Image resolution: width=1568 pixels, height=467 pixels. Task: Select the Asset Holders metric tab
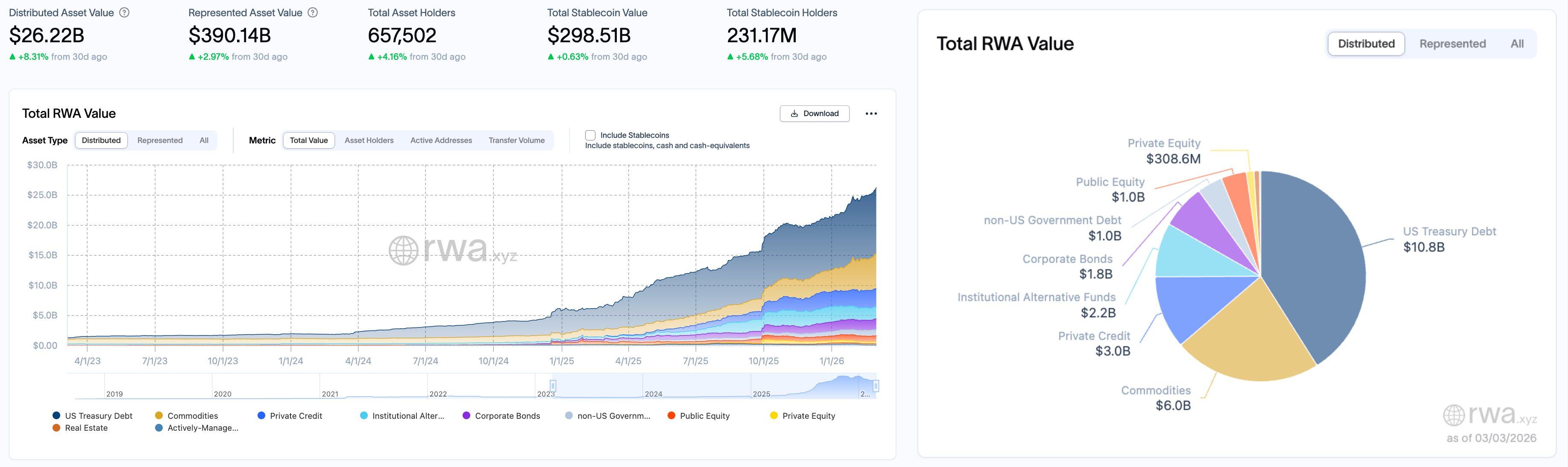[x=369, y=140]
